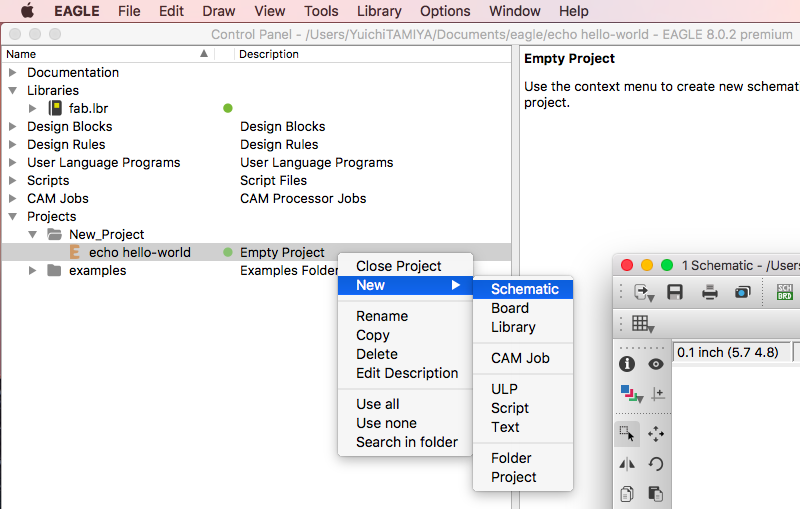Screen dimensions: 800x509
Task: Select the Copy tool icon
Action: coord(627,494)
